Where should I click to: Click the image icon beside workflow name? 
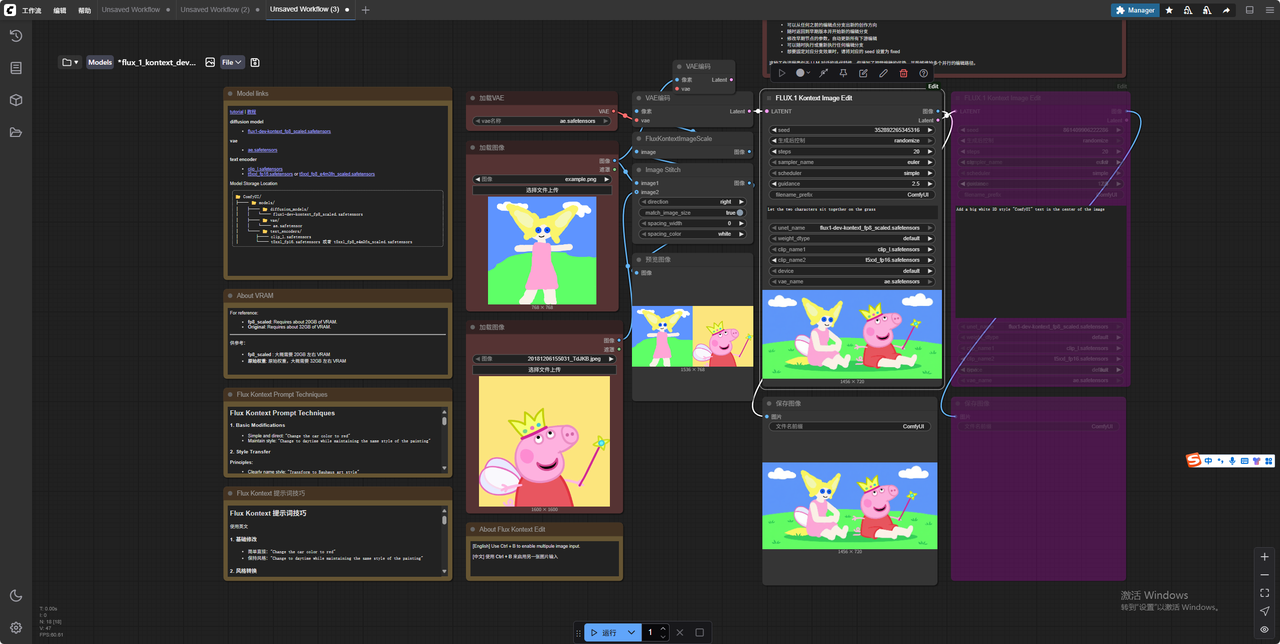pyautogui.click(x=210, y=62)
